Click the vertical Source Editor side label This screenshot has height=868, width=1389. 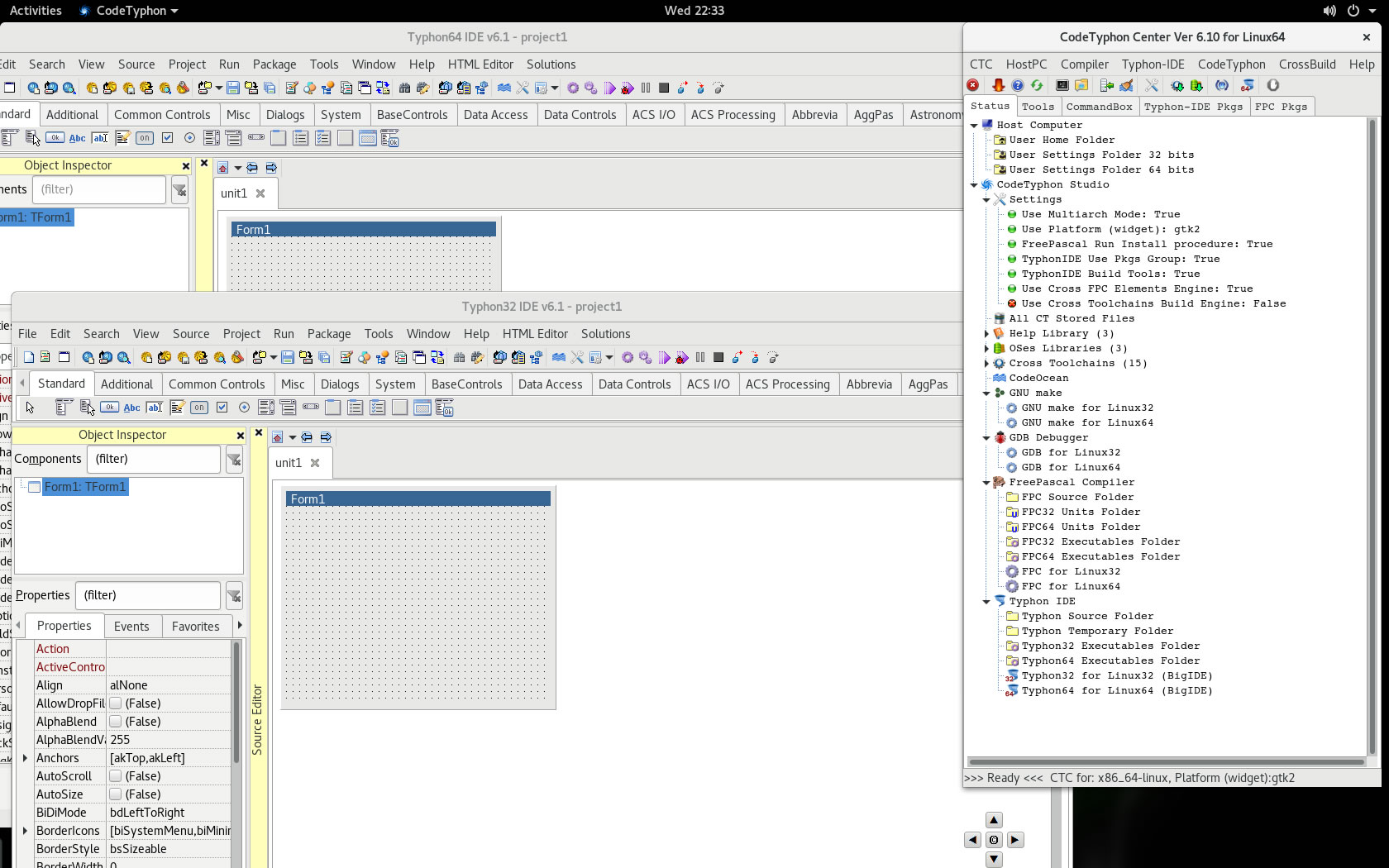click(257, 719)
